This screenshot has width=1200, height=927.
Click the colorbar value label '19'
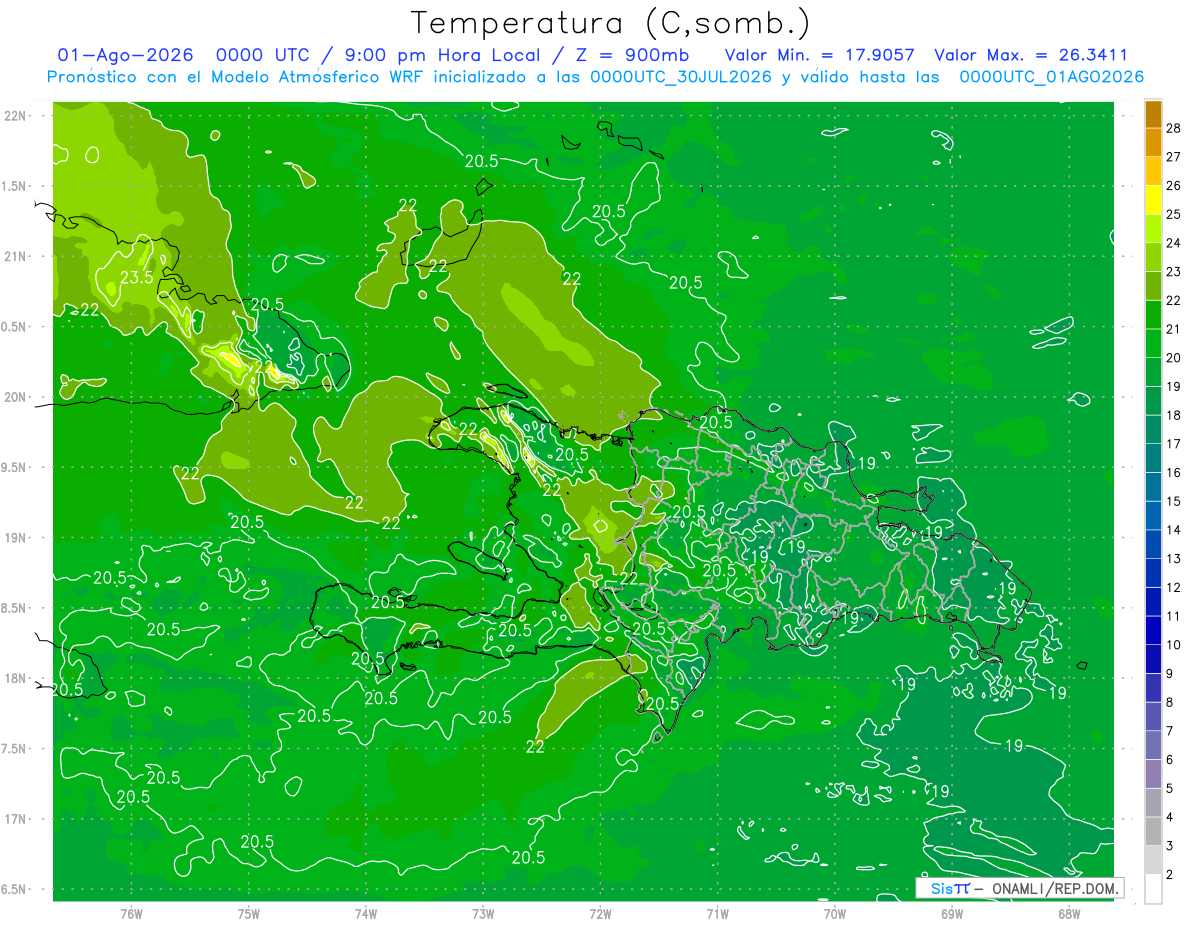1174,386
